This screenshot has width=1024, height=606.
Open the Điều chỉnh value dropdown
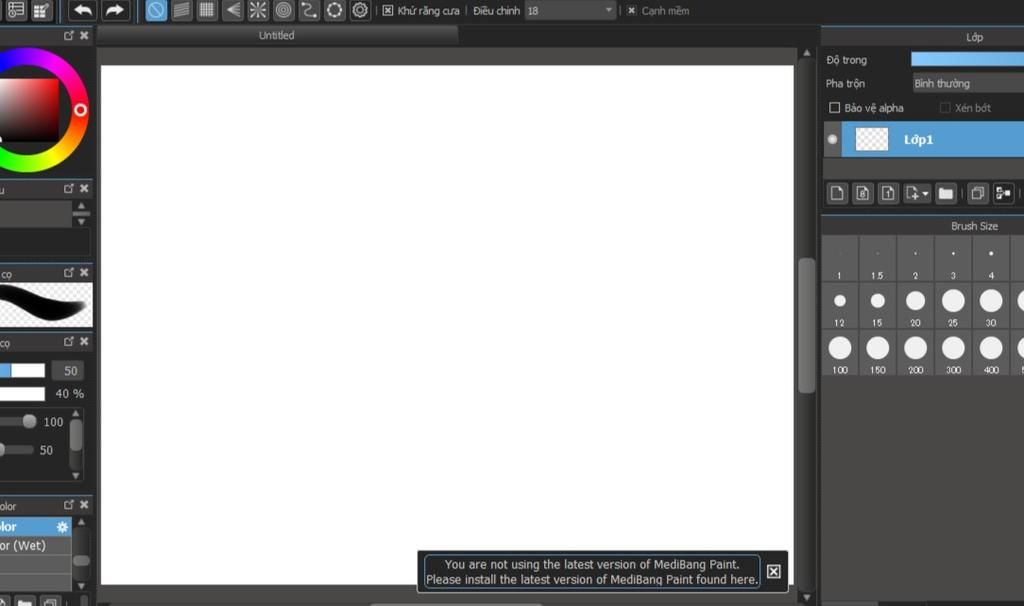click(609, 10)
